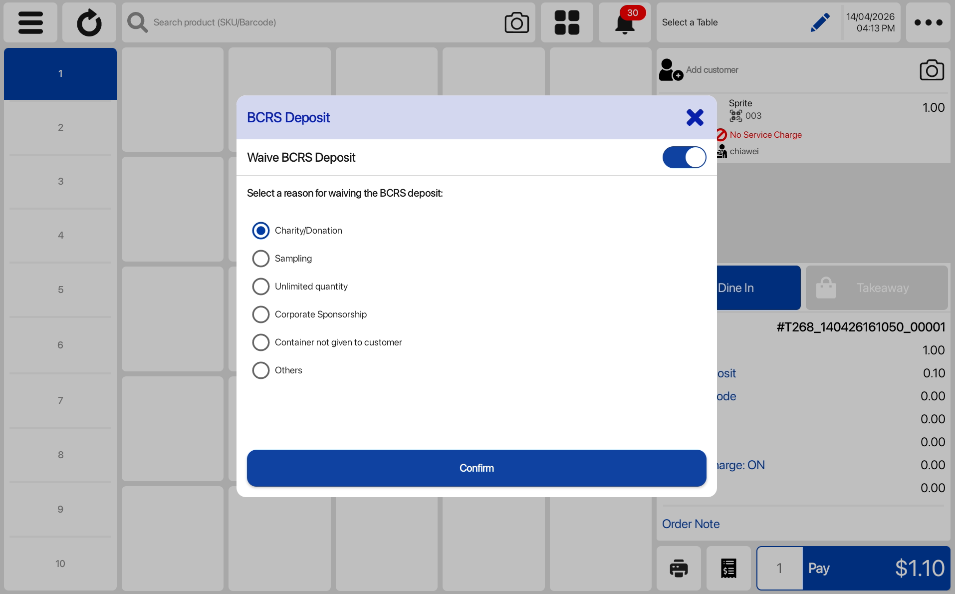955x594 pixels.
Task: Open camera scanner in search bar
Action: [x=516, y=23]
